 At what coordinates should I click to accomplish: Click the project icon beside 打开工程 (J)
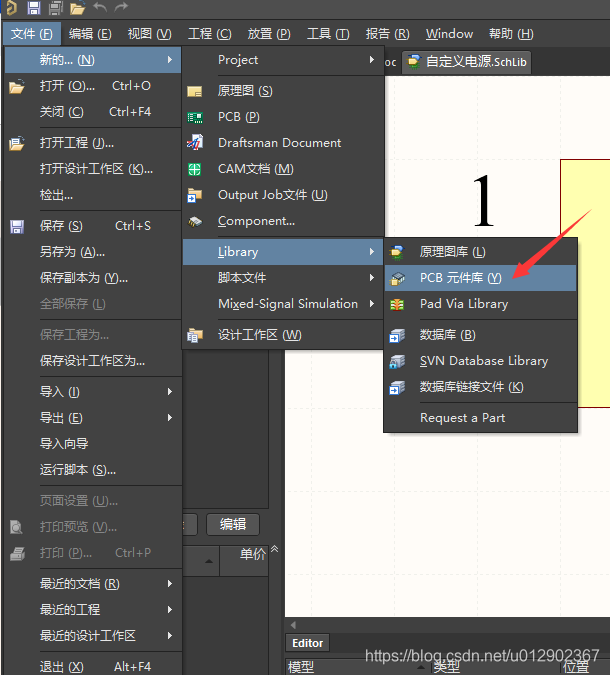coord(17,143)
